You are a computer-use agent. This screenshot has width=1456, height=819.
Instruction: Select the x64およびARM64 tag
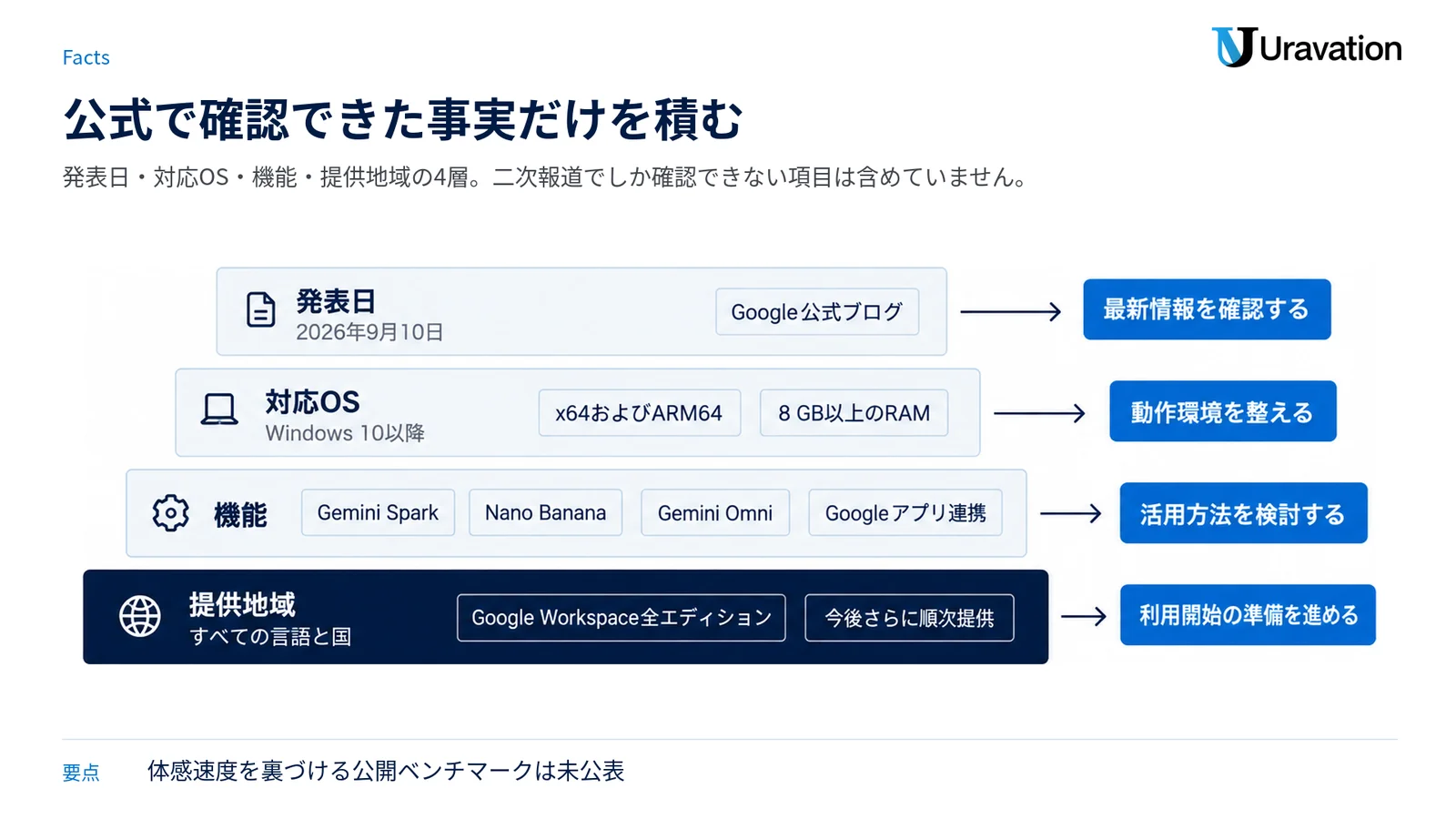point(639,413)
